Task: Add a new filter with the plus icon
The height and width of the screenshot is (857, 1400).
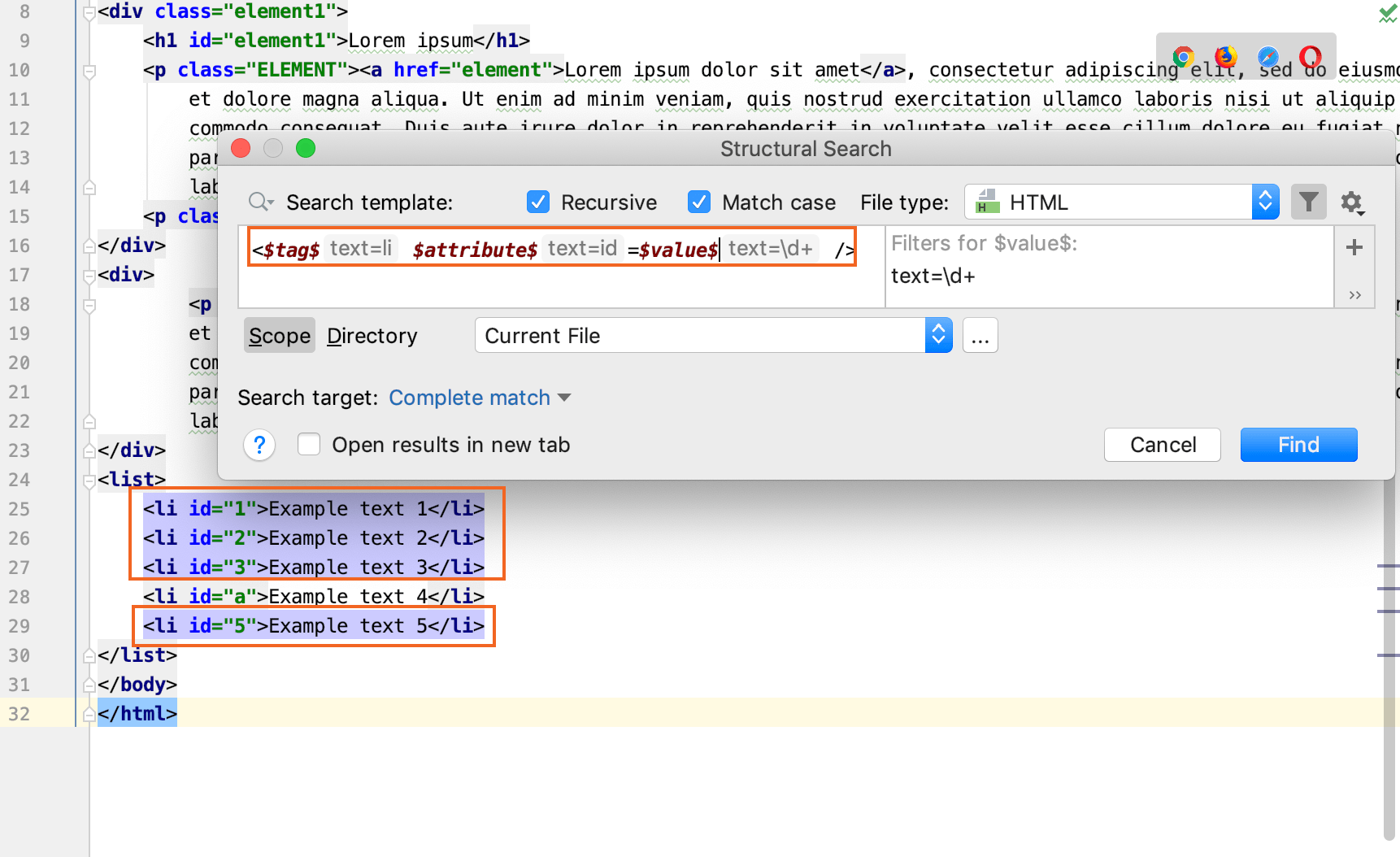Action: (1354, 248)
